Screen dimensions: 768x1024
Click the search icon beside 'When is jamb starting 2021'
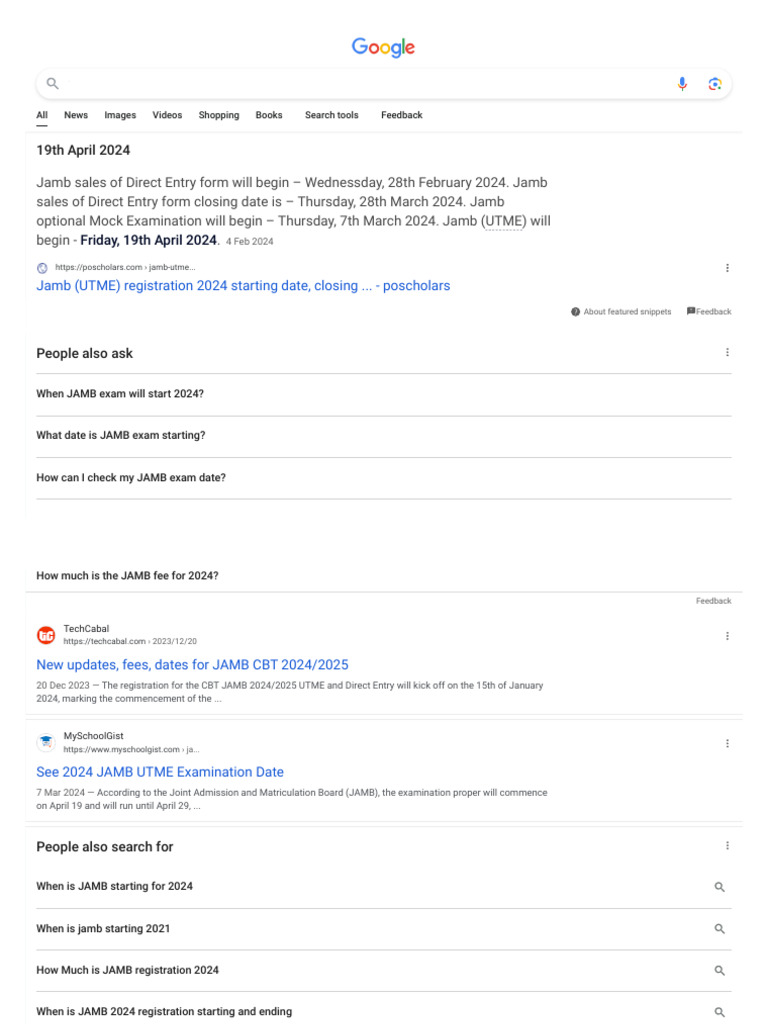(719, 929)
